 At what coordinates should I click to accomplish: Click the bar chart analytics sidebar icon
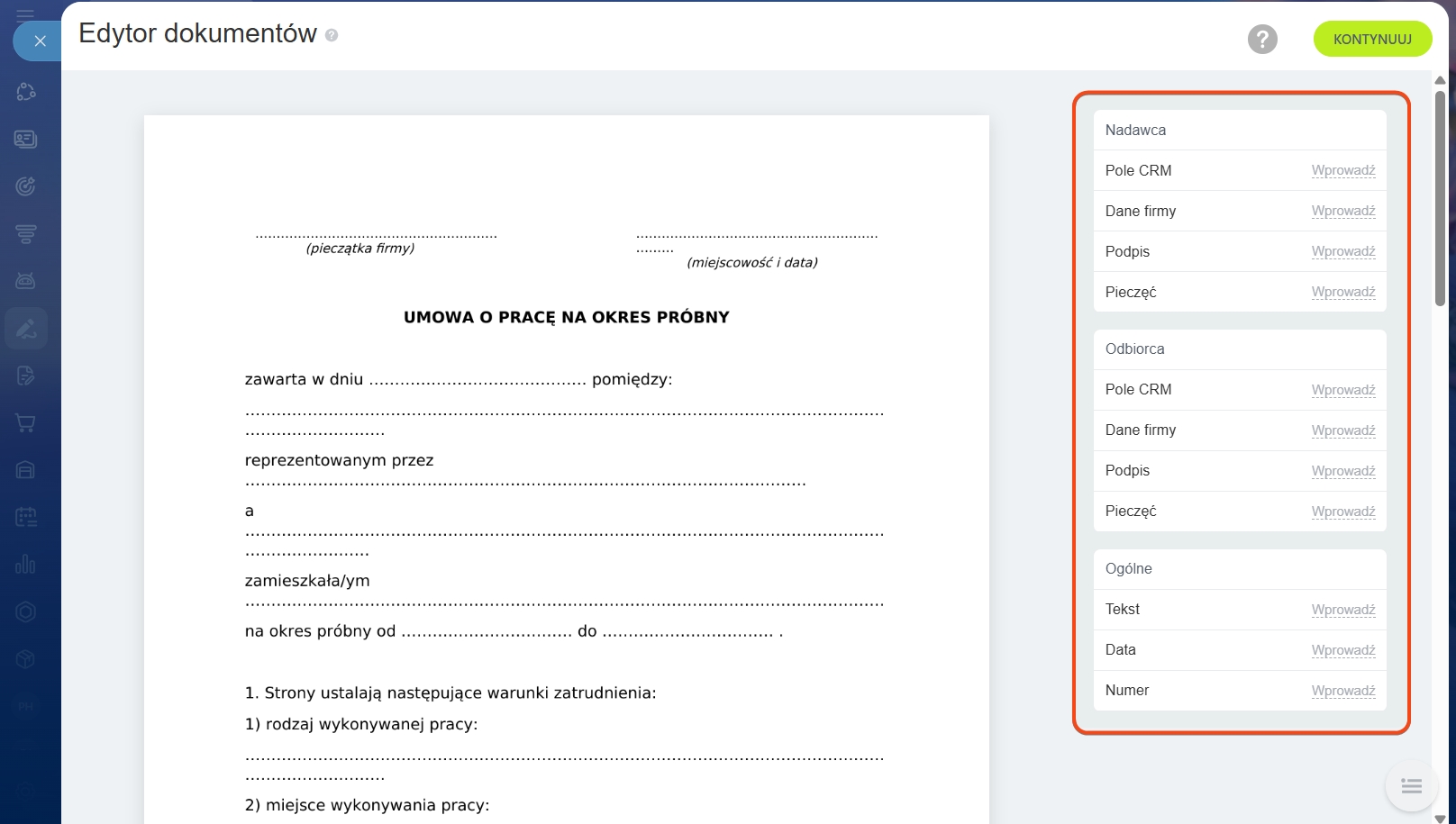pos(25,565)
